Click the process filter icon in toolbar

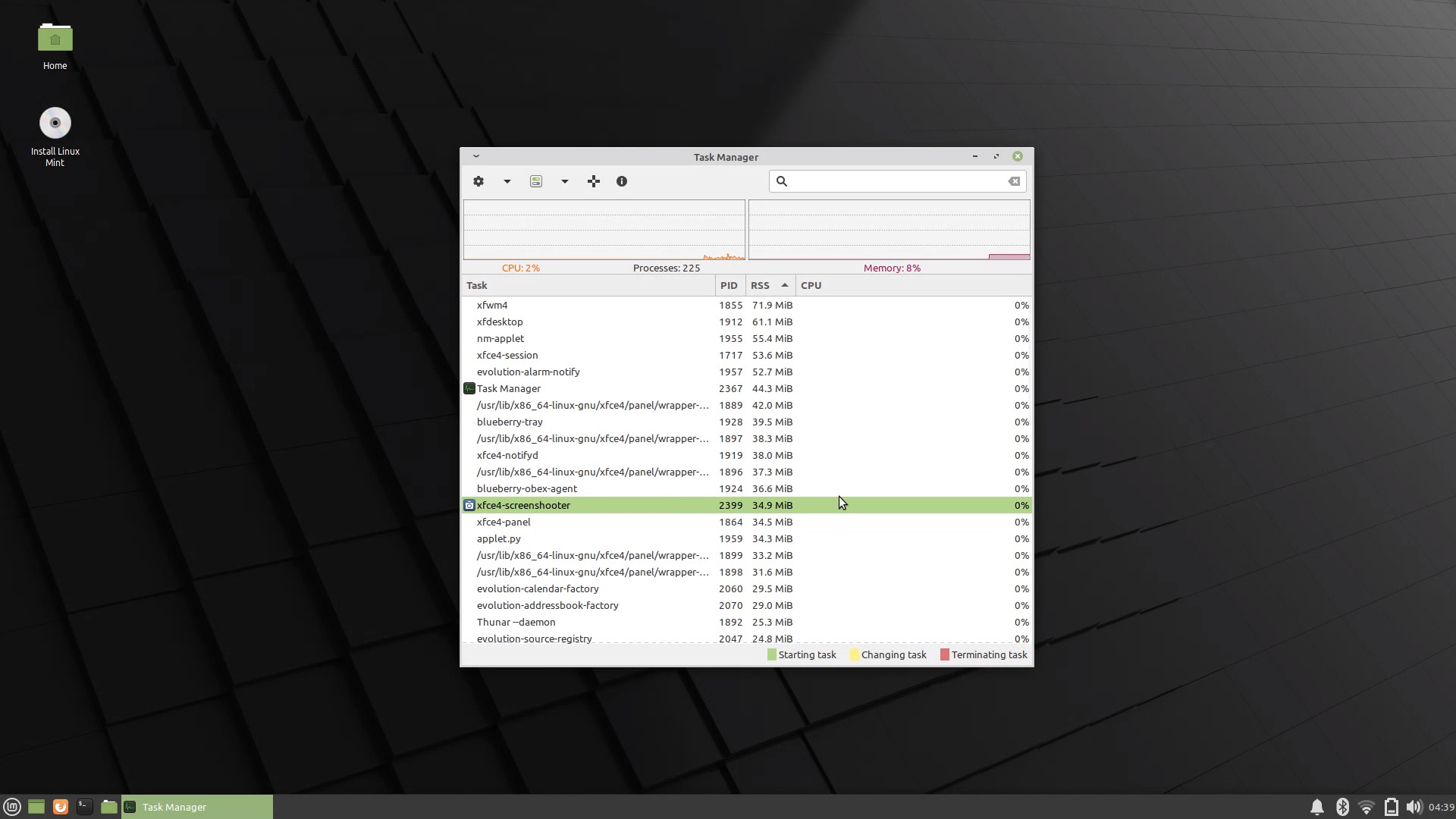click(536, 180)
